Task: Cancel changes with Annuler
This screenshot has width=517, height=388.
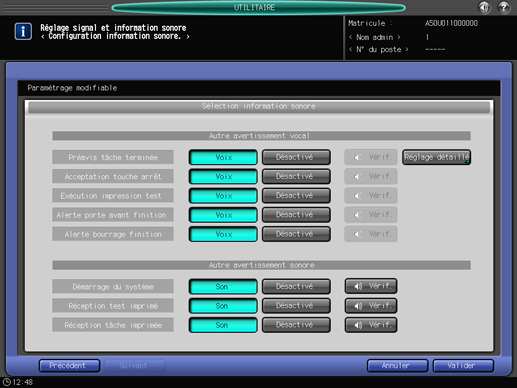Action: pos(397,366)
